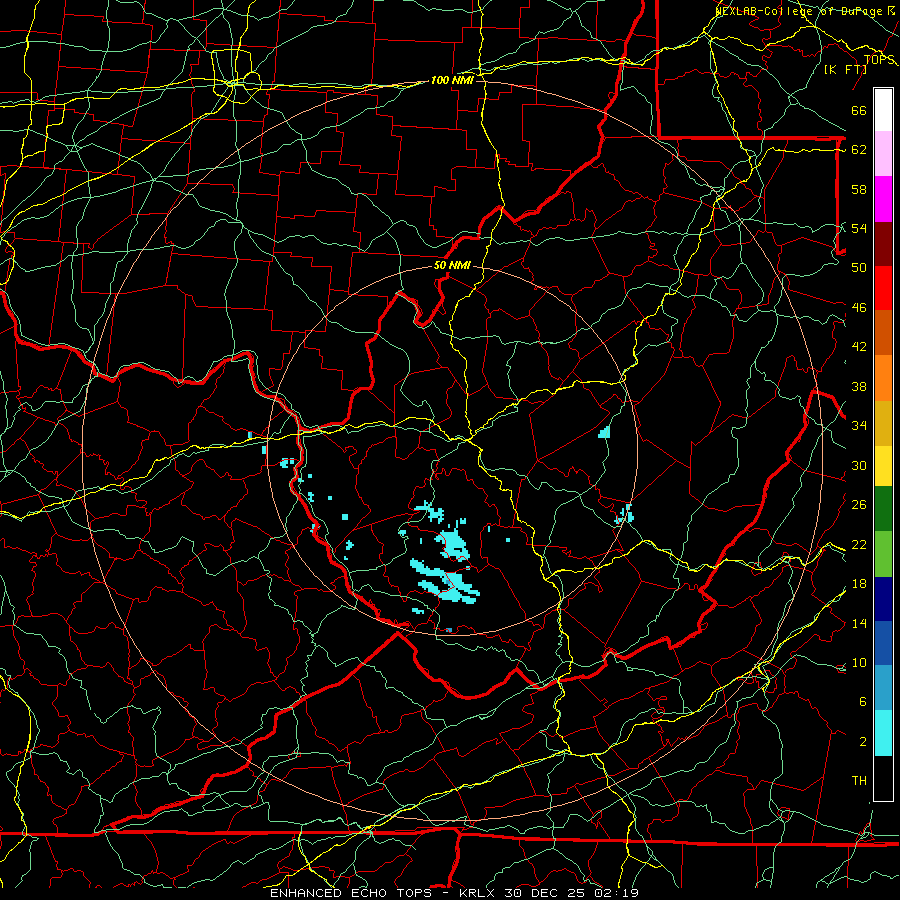Click the 30 DEC 25 02:19 timestamp
This screenshot has width=900, height=900.
click(572, 893)
